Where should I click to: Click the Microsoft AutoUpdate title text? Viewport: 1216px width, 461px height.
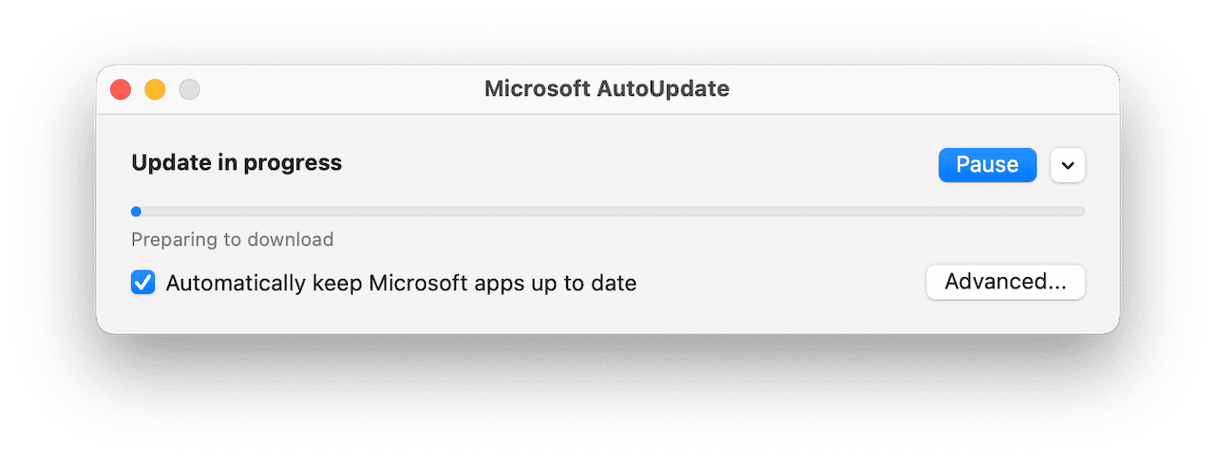point(607,89)
